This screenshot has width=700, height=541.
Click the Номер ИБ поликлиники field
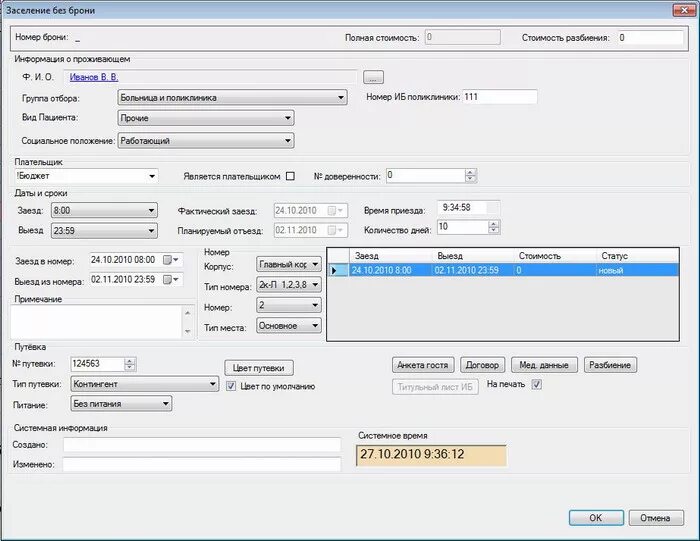click(x=500, y=97)
